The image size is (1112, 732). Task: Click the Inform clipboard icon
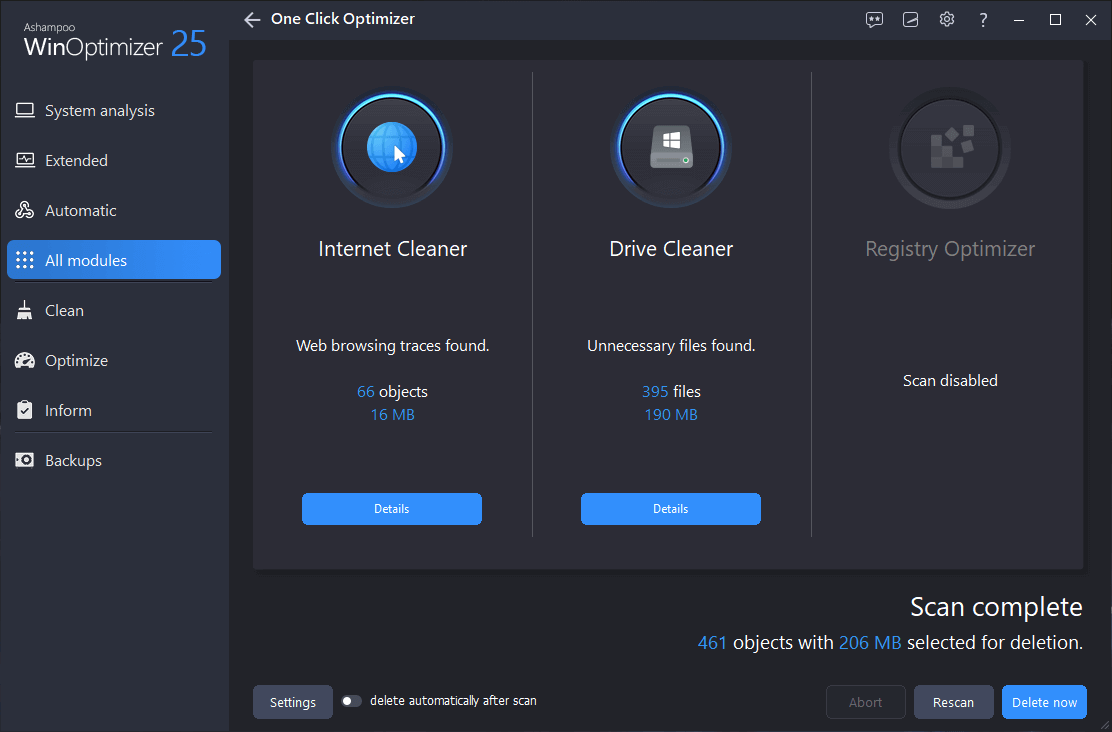25,410
